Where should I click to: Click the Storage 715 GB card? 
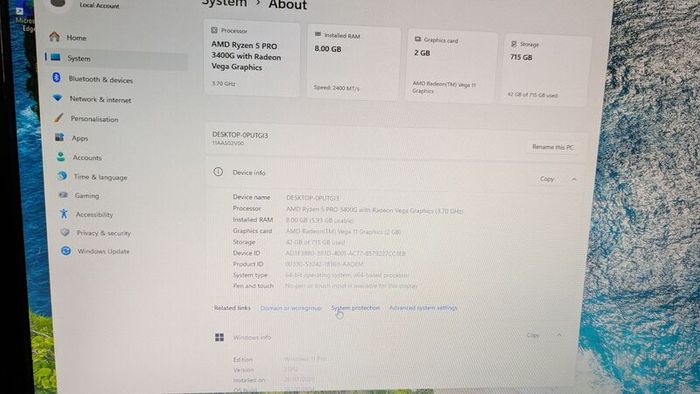coord(547,70)
